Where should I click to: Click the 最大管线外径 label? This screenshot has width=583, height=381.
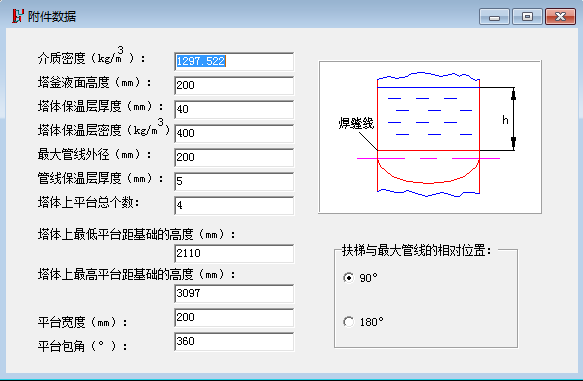94,154
